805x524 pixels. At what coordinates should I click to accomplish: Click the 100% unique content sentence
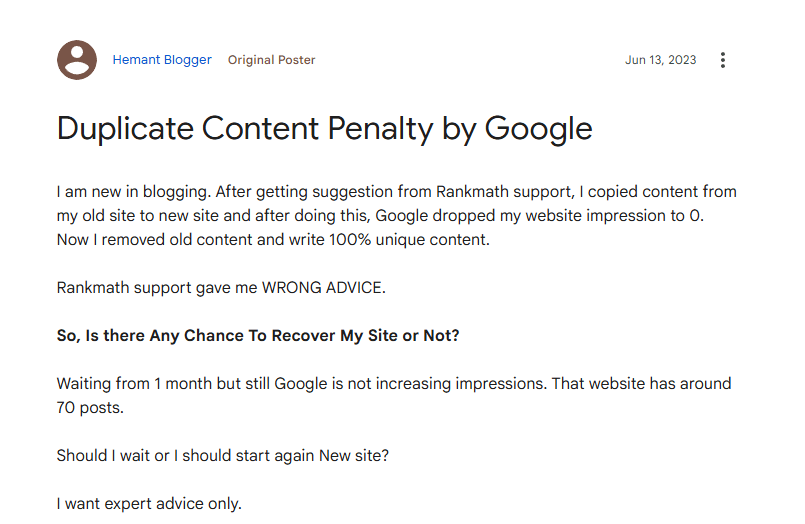pyautogui.click(x=273, y=240)
